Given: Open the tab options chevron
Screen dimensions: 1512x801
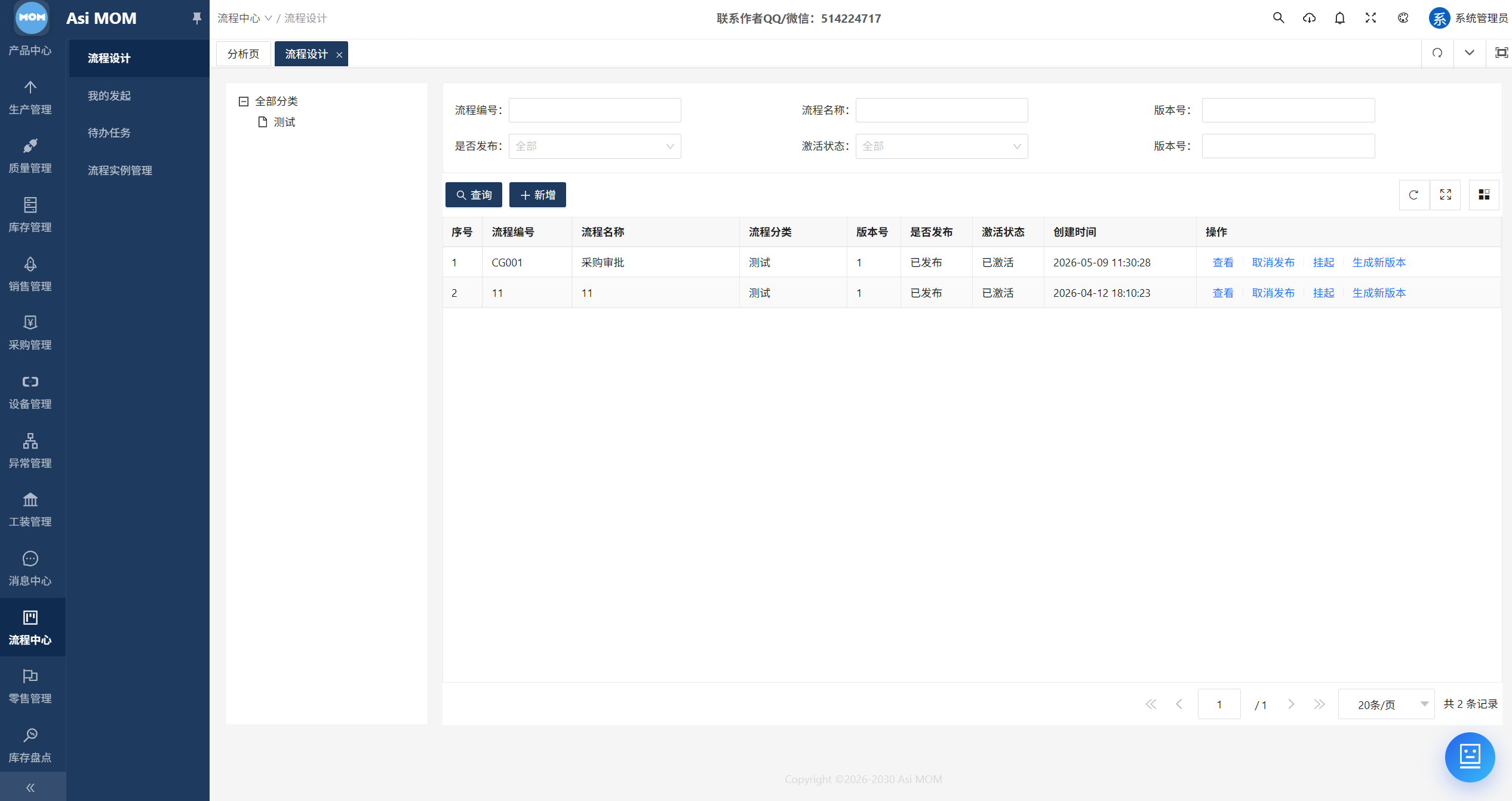Looking at the screenshot, I should [x=1470, y=53].
